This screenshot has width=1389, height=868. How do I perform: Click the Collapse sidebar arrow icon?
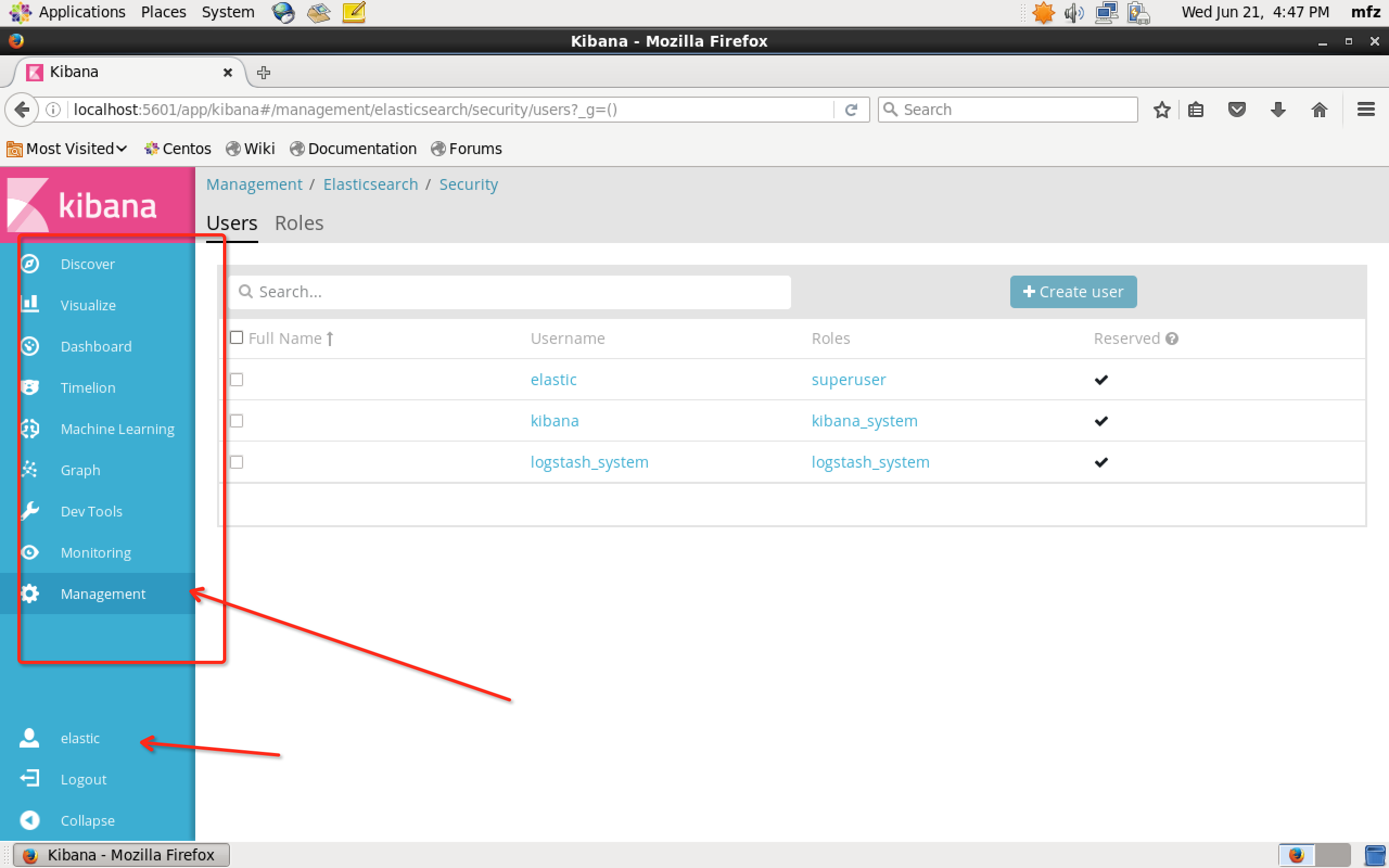coord(30,820)
